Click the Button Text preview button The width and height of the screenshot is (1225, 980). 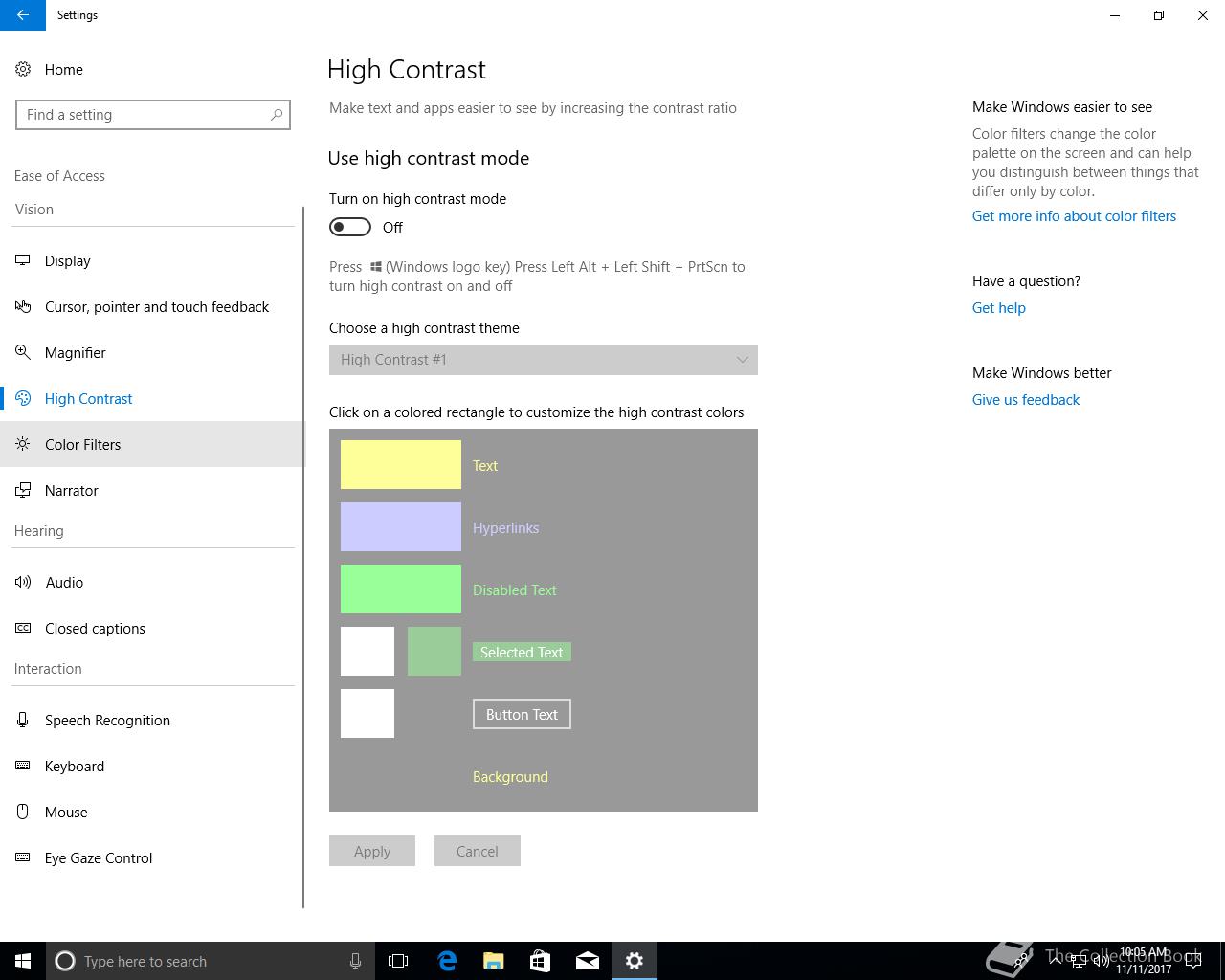coord(522,714)
